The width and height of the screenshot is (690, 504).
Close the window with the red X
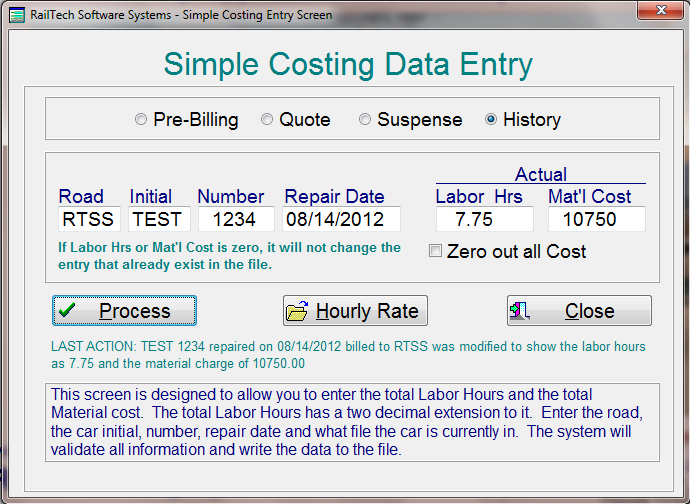pos(660,10)
